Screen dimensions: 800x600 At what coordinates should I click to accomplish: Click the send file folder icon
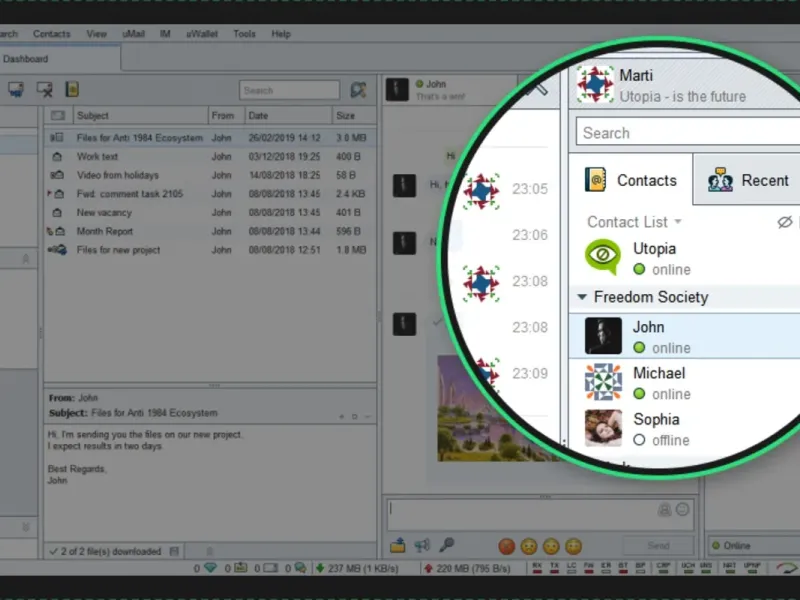(x=398, y=546)
